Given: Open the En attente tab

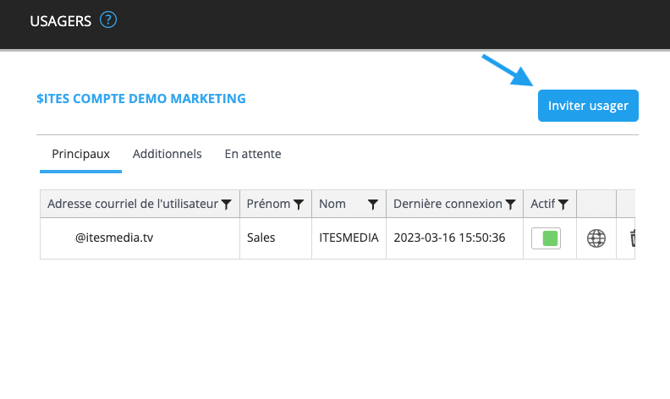Looking at the screenshot, I should tap(253, 154).
